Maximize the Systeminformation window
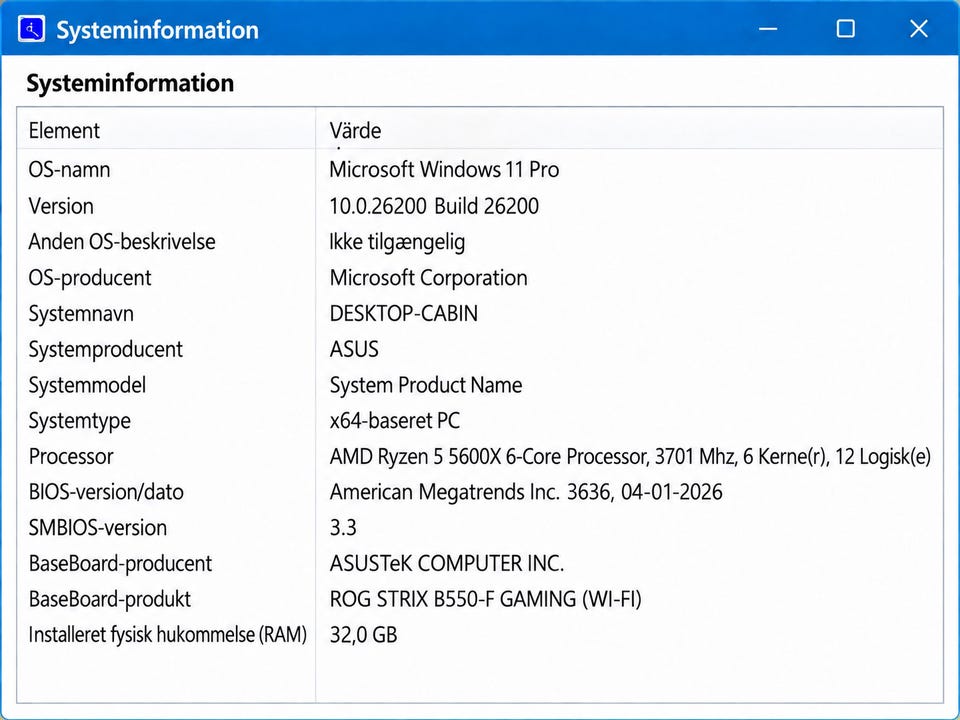Viewport: 960px width, 720px height. point(846,28)
